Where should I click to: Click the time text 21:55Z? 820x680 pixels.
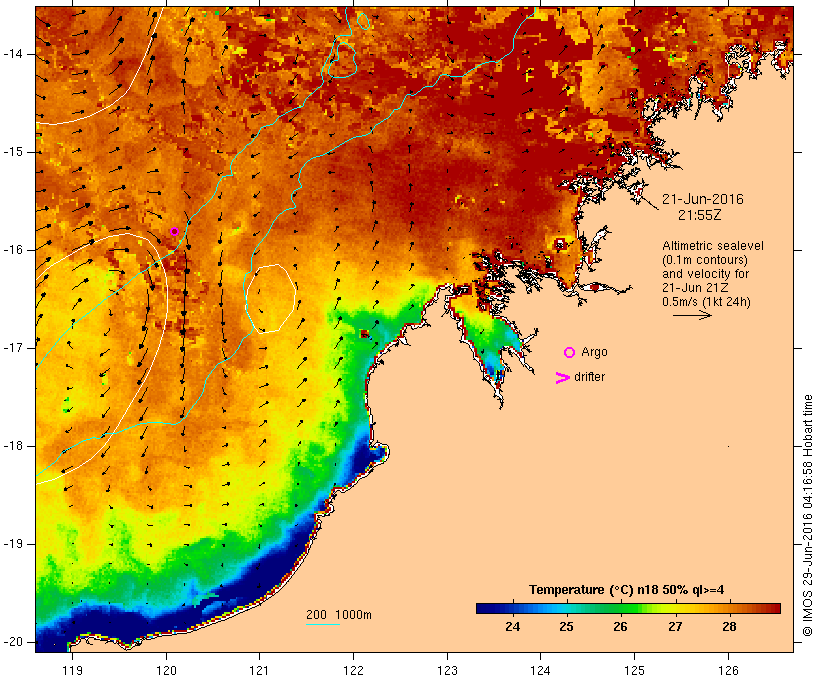(x=700, y=215)
